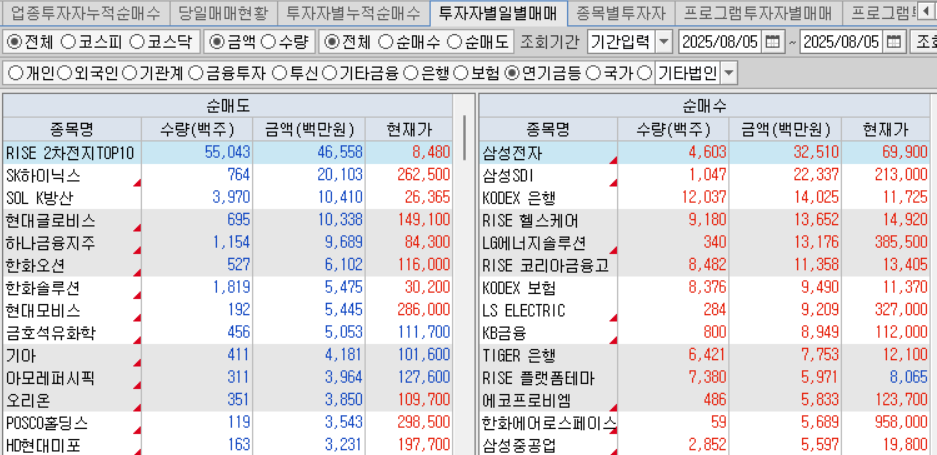Screen dimensions: 937x455
Task: Select 하나금융지주 row
Action: coord(228,243)
